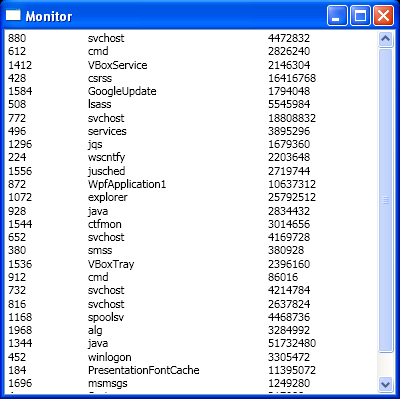Click memory value 2826240
Screen dimensions: 400x399
(289, 51)
